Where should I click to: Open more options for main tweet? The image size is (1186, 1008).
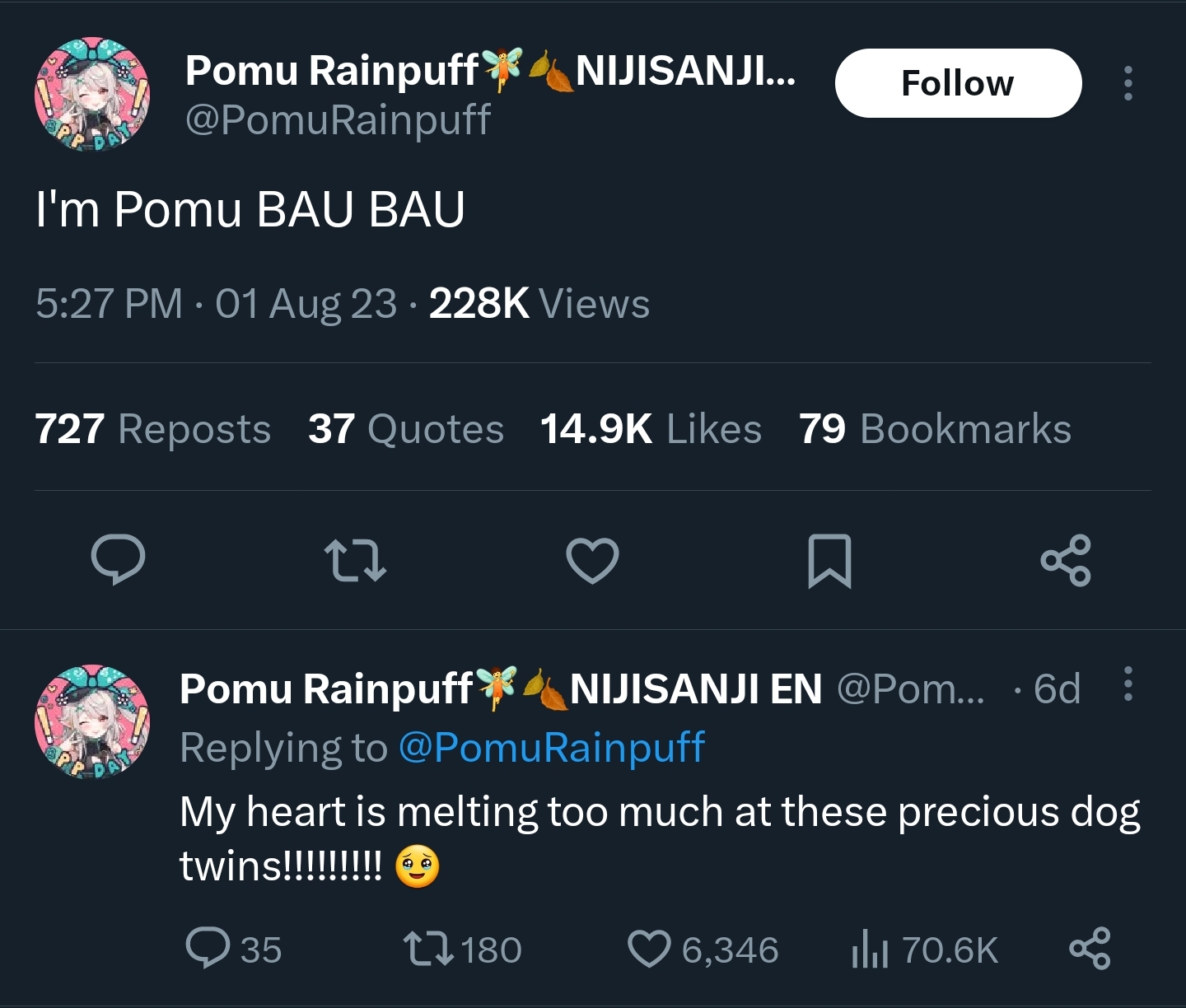click(x=1128, y=83)
